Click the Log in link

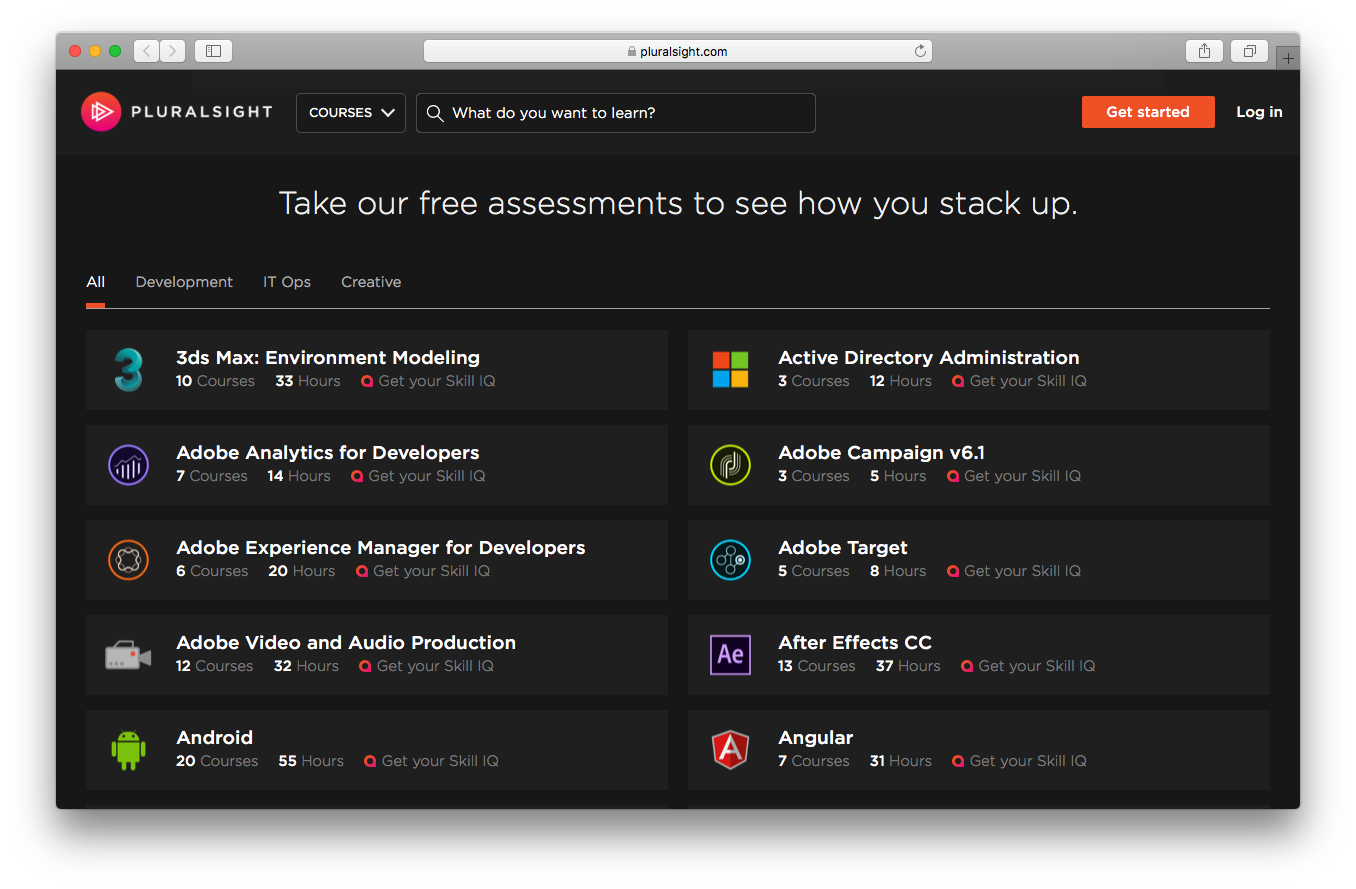coord(1259,112)
